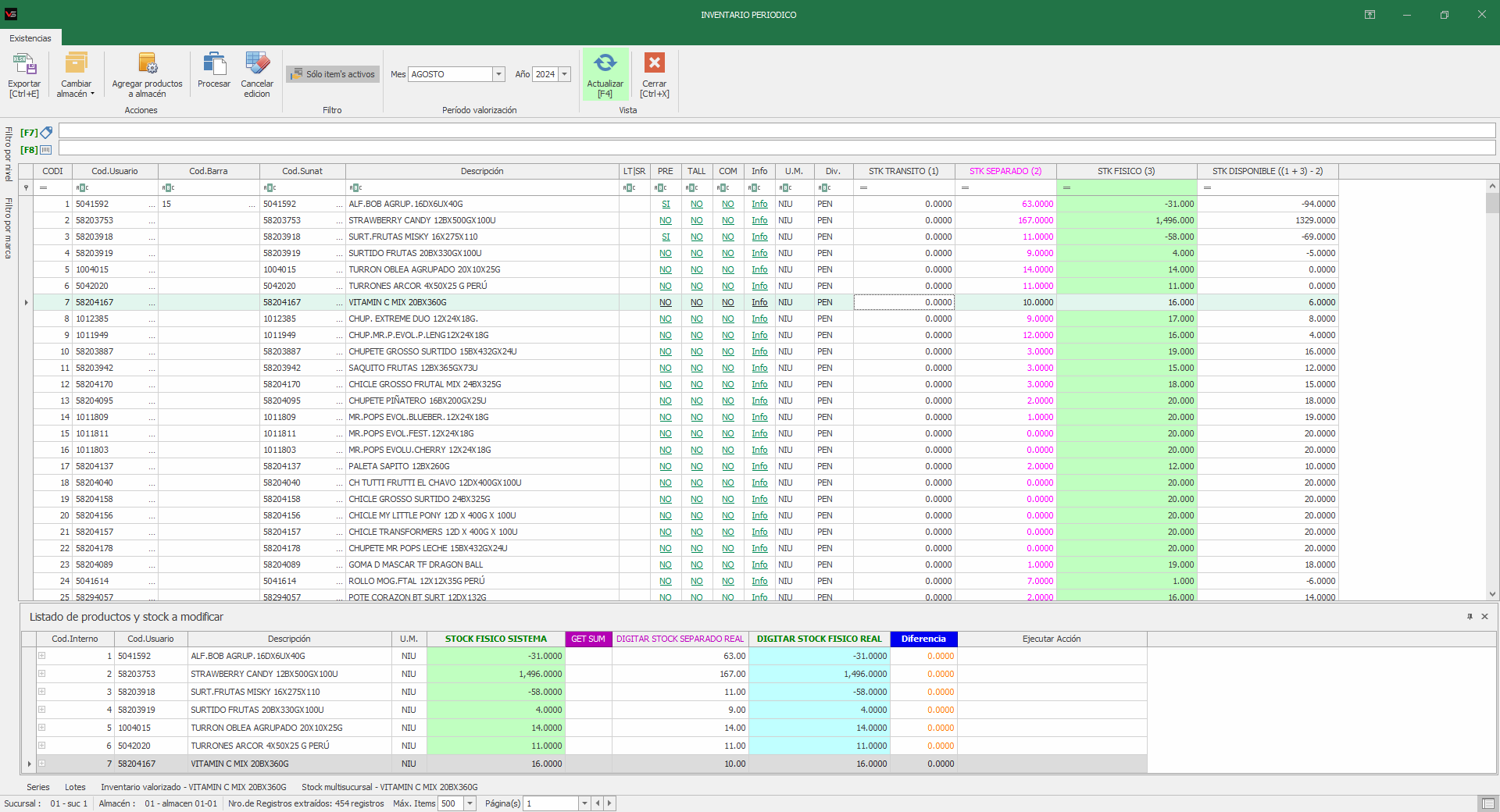Close the Listado de productos panel

(1485, 617)
